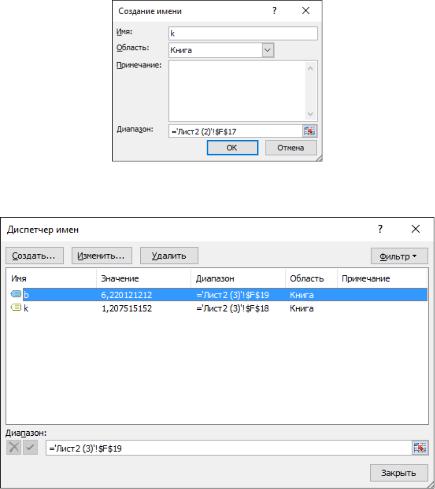
Task: Close the Диспетчер имен dialog
Action: 416,229
